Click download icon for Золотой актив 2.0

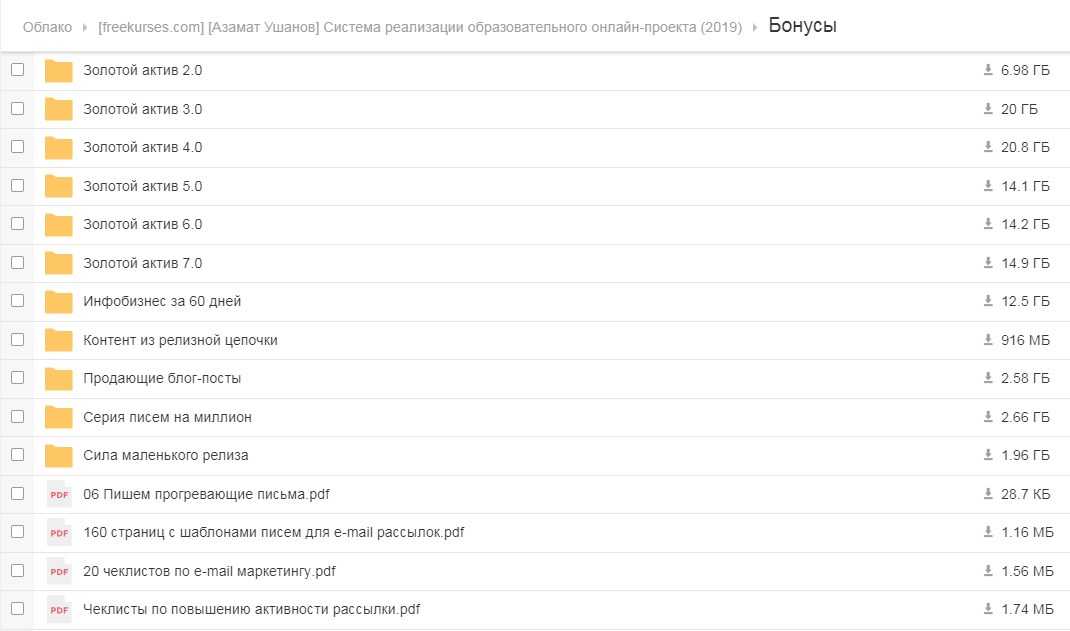[x=988, y=70]
